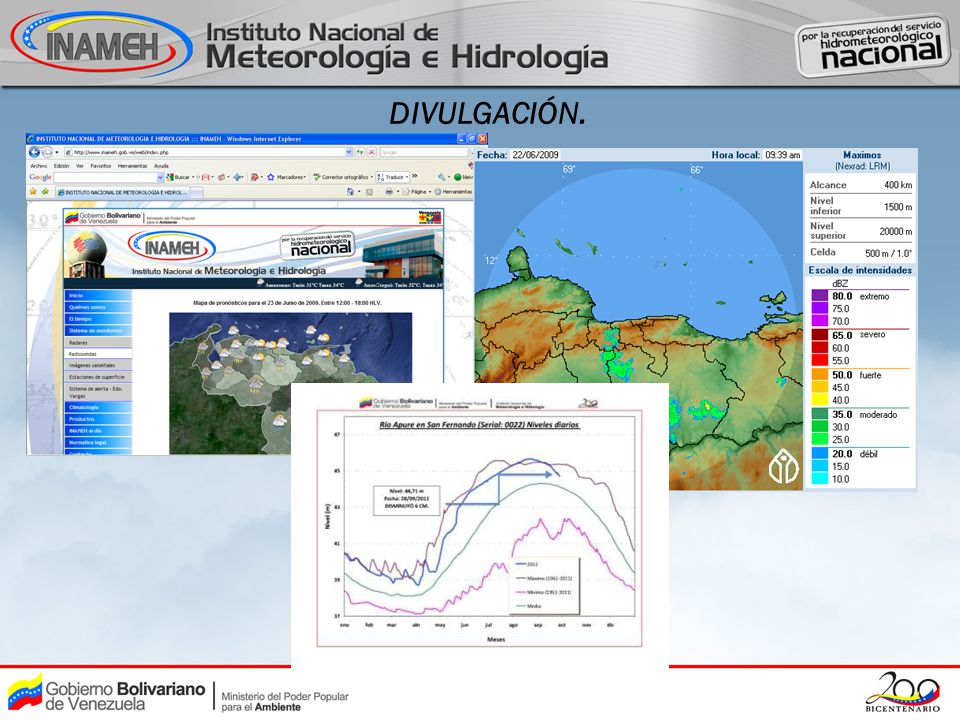Click the new tab button beside the INSTITUTO tab

(198, 192)
